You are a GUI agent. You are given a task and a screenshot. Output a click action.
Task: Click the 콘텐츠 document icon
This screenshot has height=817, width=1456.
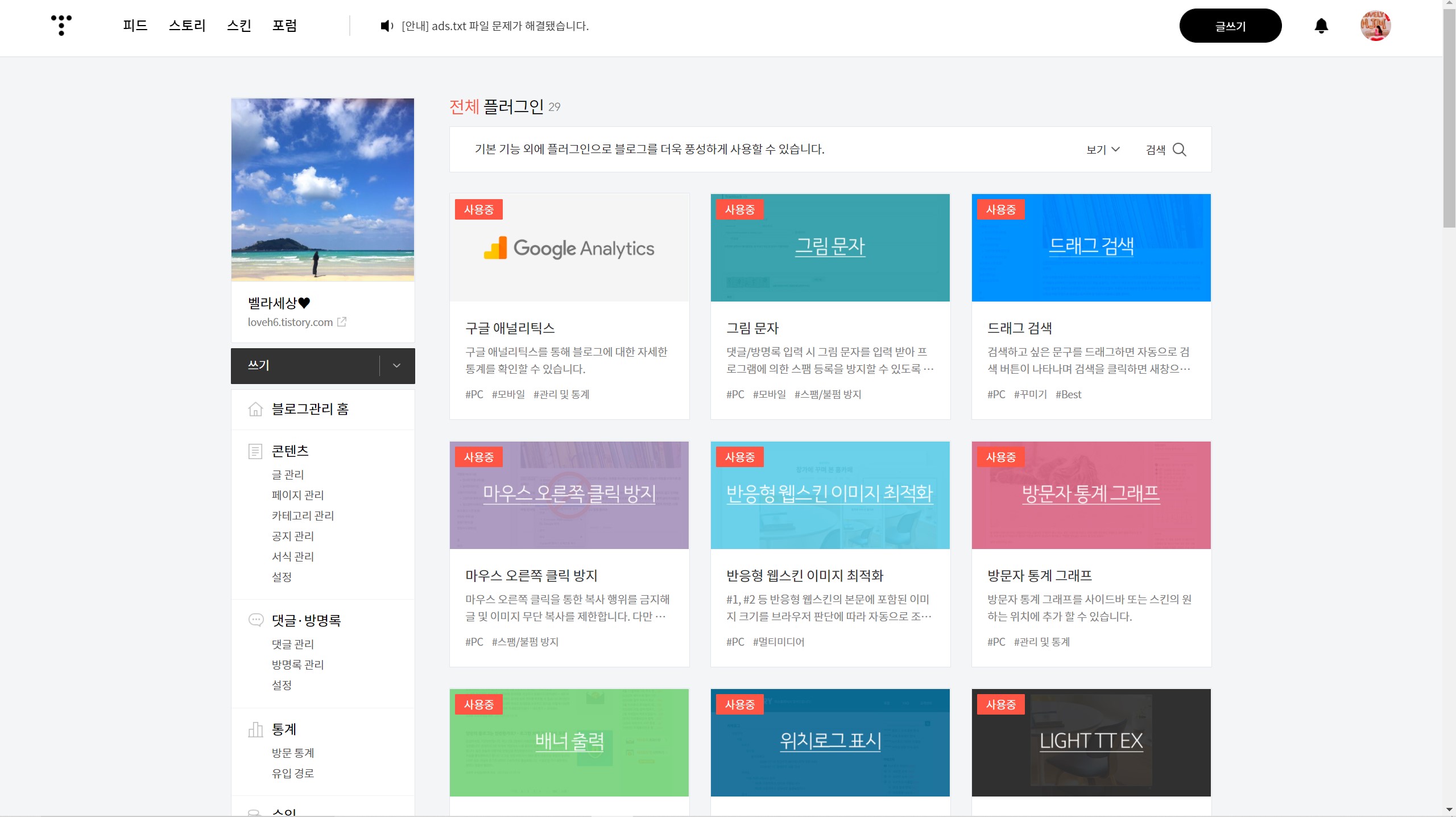click(x=255, y=452)
